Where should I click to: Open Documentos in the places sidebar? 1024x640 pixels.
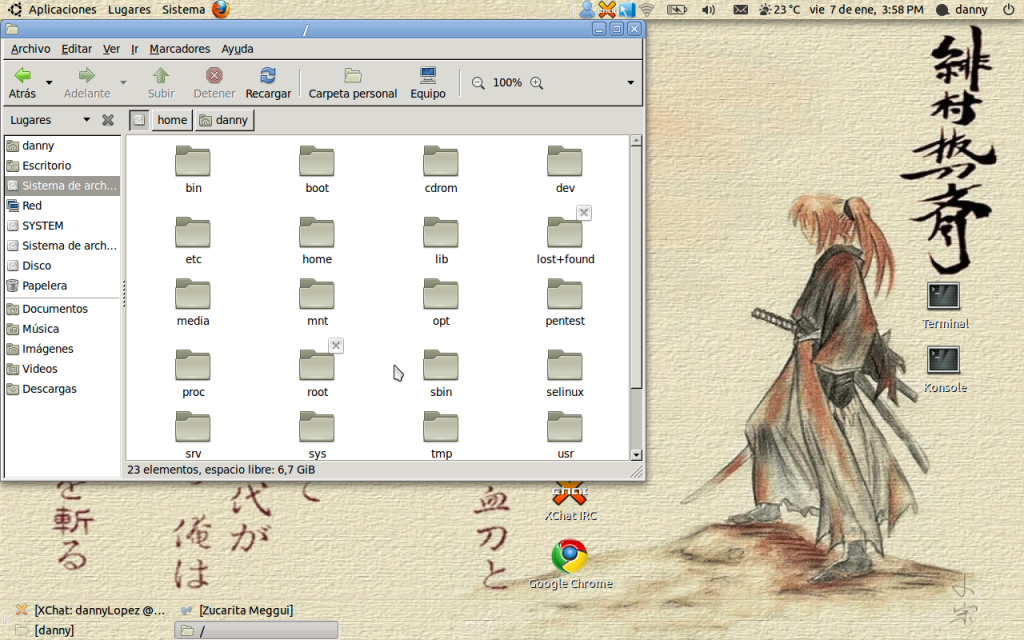63,309
